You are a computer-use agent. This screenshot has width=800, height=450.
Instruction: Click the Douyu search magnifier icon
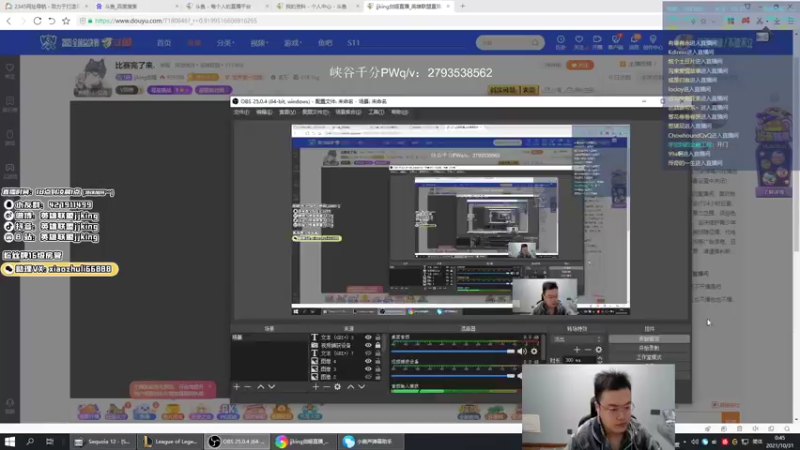535,43
